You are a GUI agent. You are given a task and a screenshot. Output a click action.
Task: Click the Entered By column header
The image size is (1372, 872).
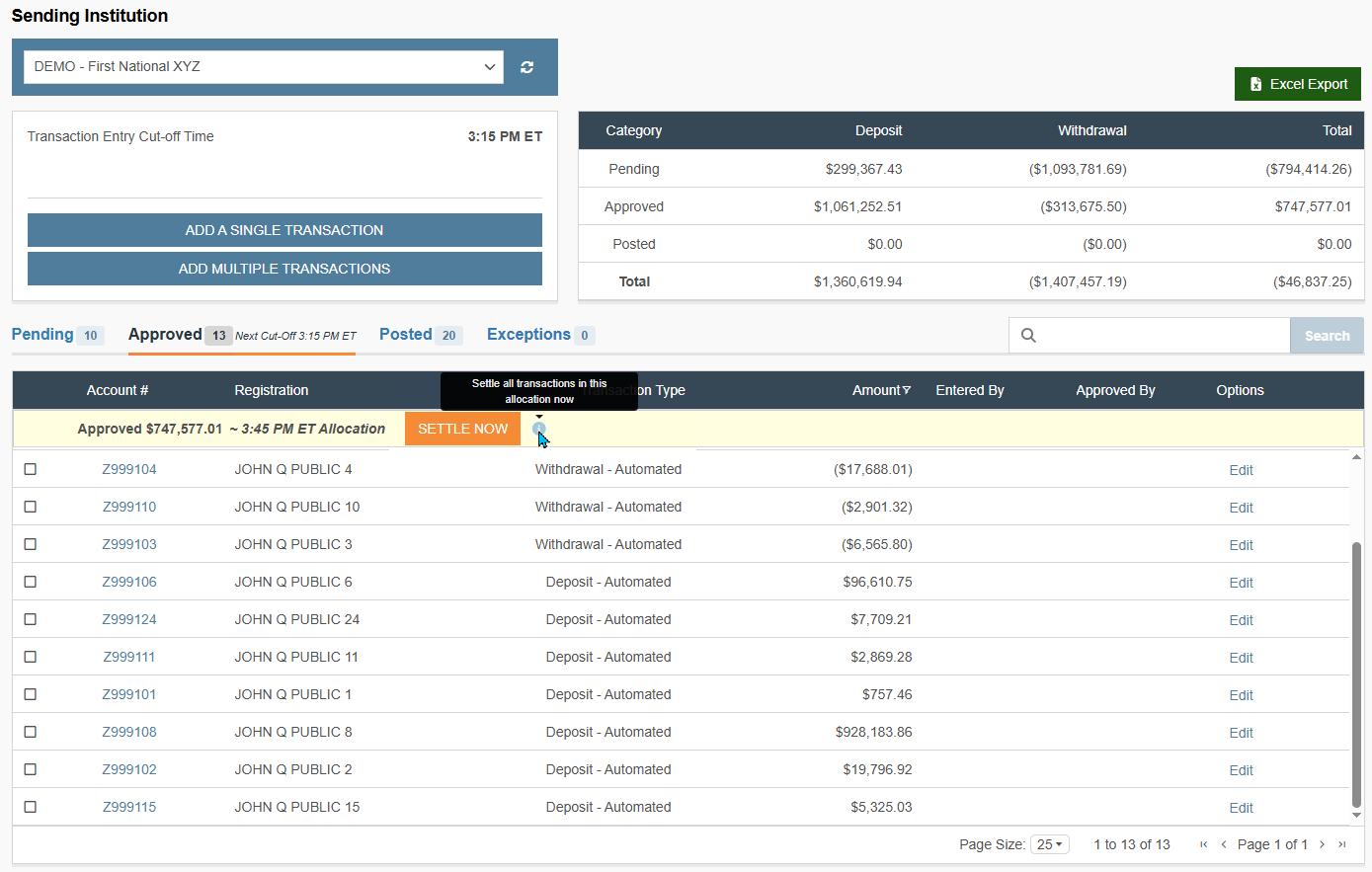pyautogui.click(x=970, y=390)
